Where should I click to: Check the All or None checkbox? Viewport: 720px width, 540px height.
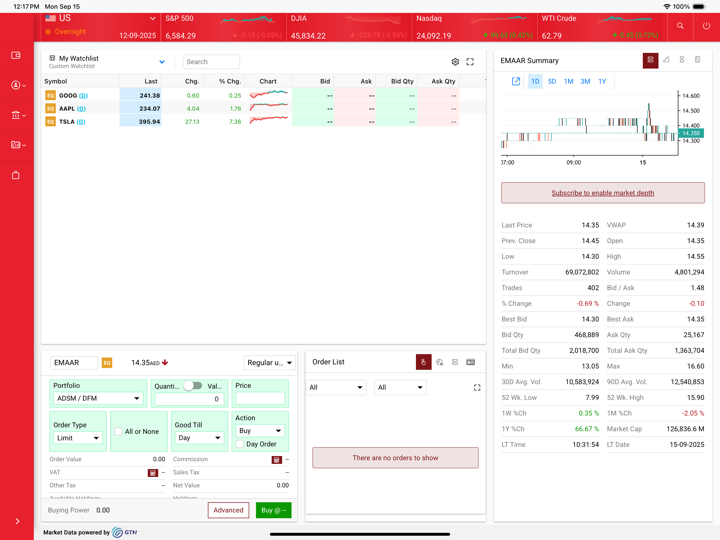[118, 432]
